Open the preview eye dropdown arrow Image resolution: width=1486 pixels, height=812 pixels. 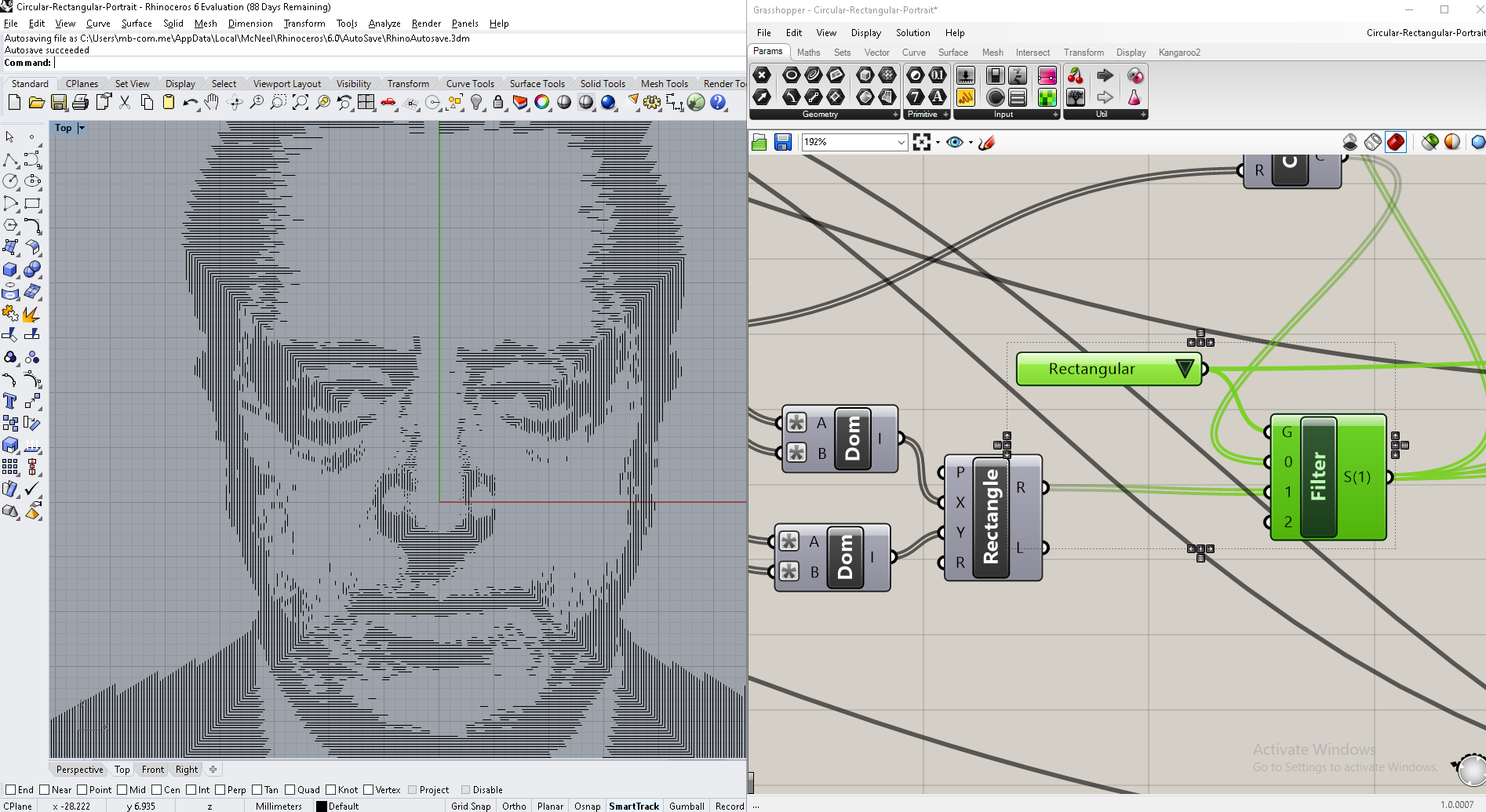(971, 143)
